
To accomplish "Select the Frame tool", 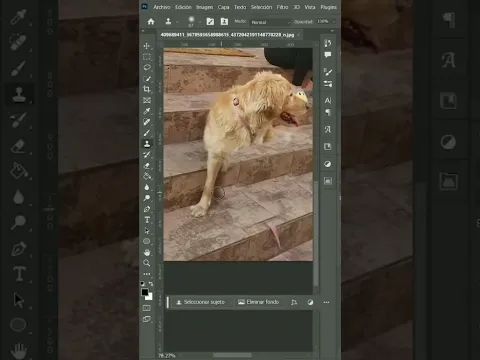I will coord(147,100).
